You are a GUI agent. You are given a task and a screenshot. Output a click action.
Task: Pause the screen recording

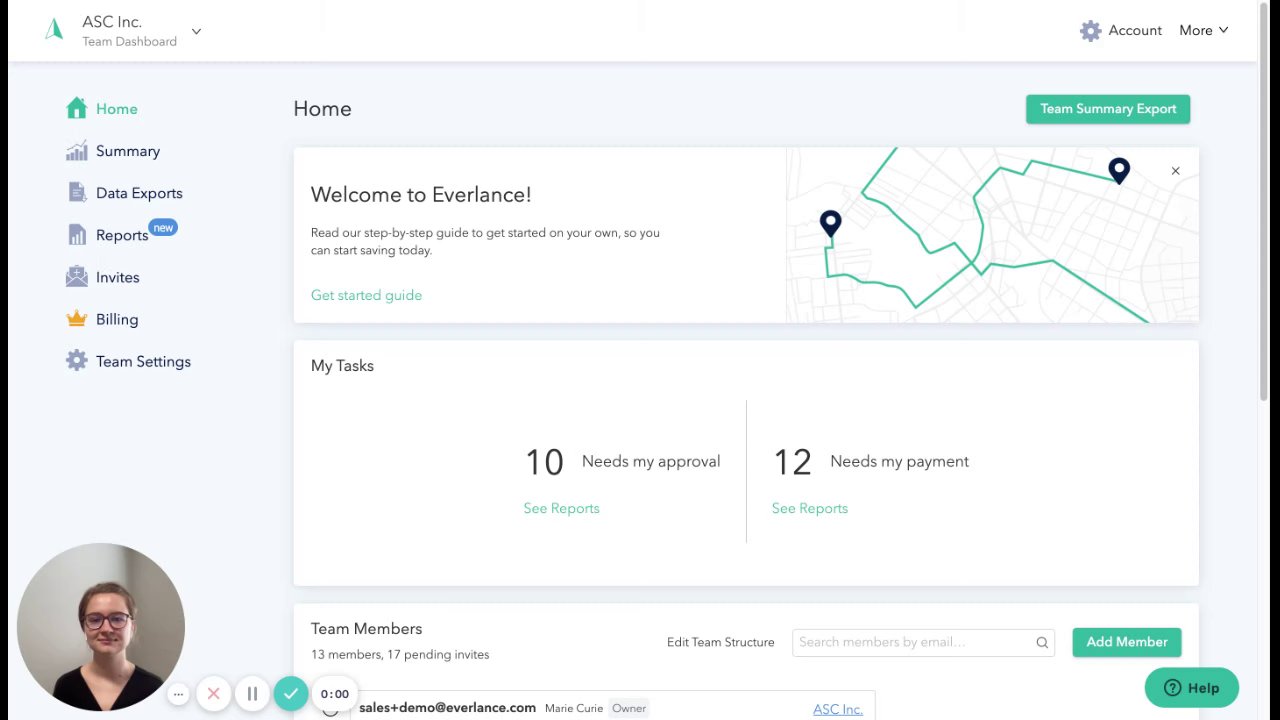click(252, 693)
